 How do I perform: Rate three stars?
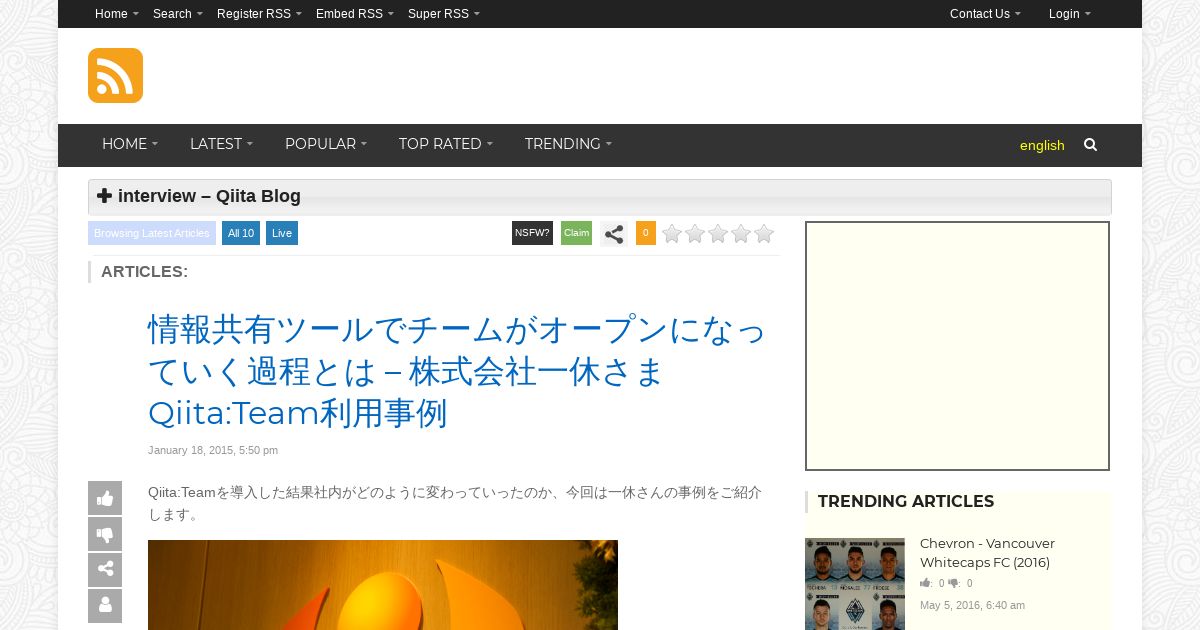point(718,234)
